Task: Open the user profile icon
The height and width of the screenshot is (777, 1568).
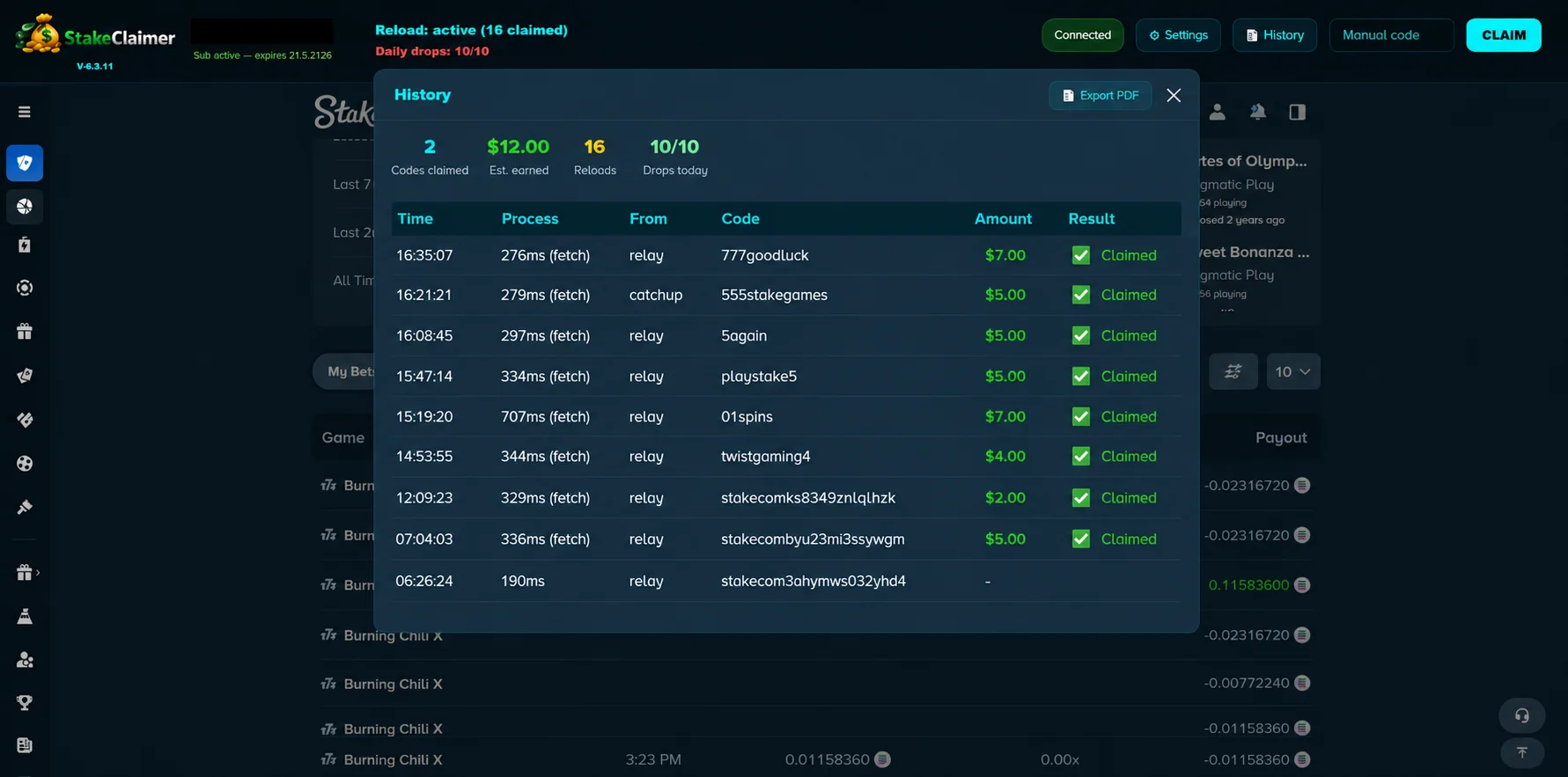Action: [x=1217, y=112]
